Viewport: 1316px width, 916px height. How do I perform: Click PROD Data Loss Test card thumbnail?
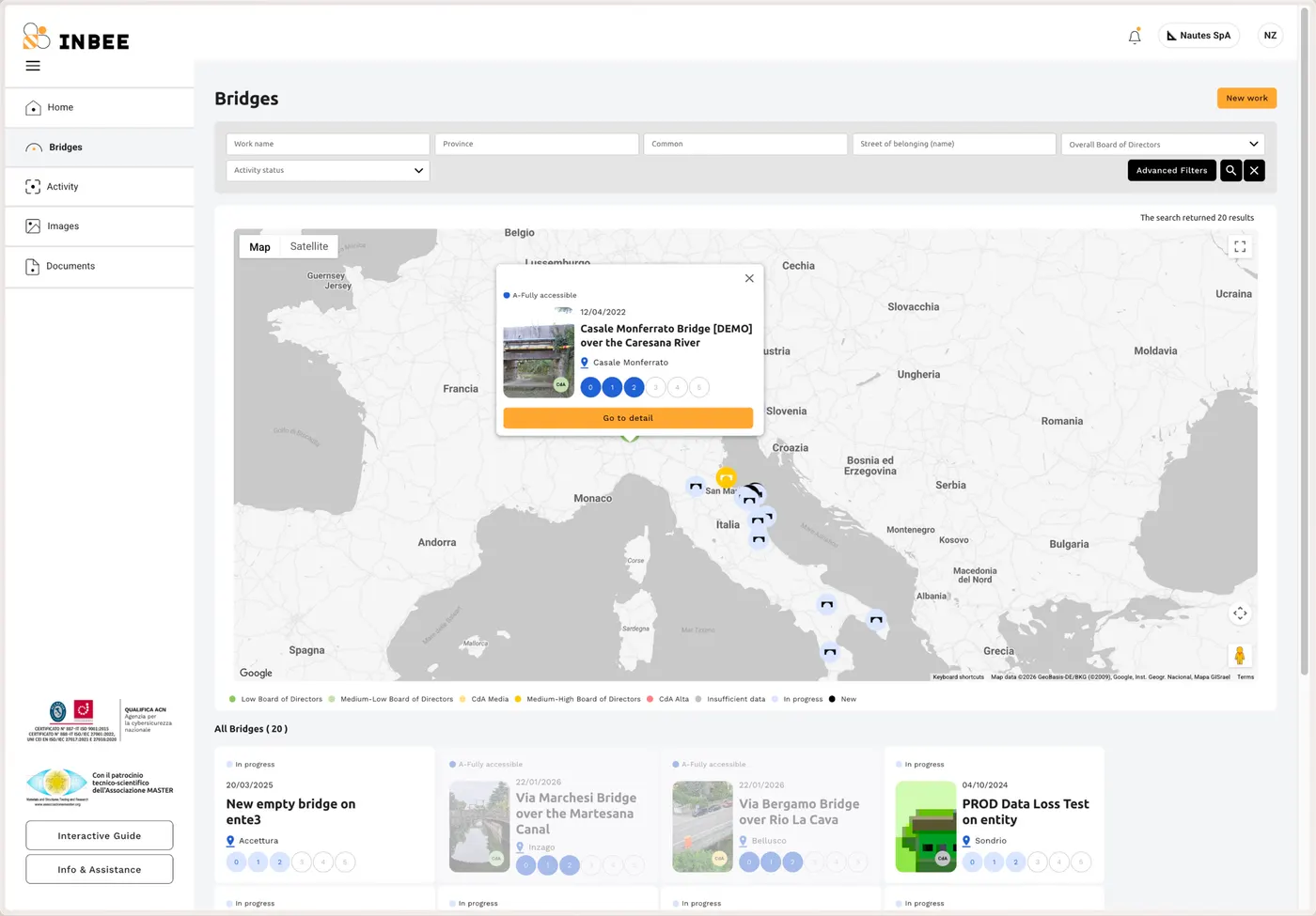(926, 827)
